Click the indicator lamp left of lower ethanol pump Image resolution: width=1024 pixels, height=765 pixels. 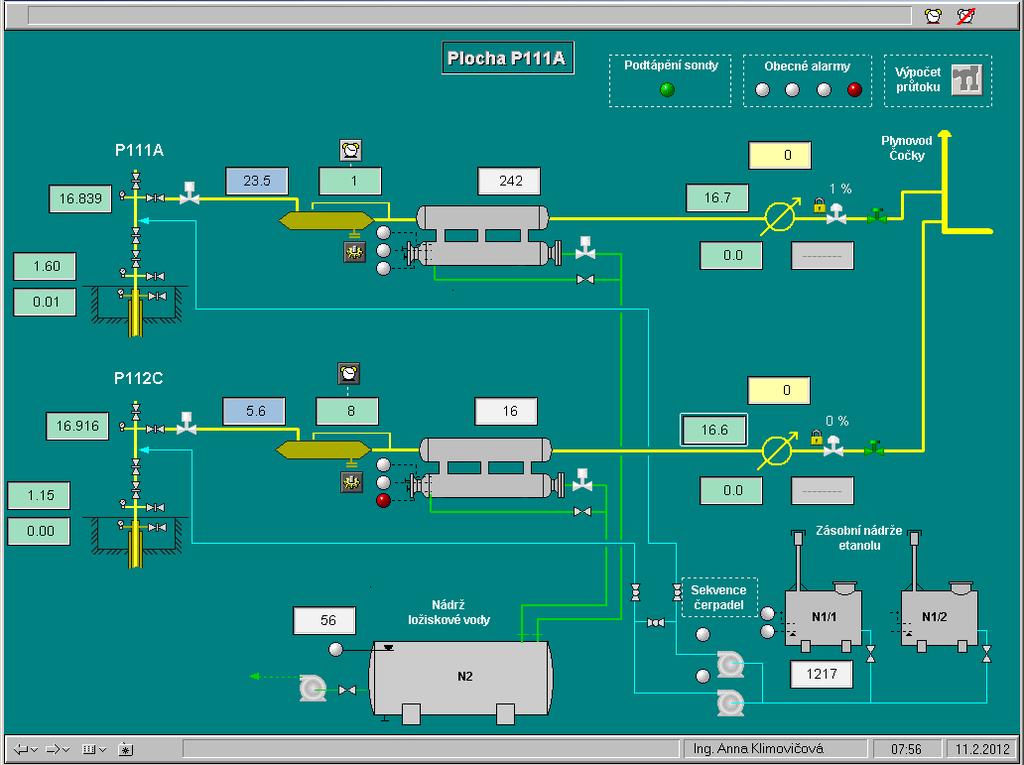tap(703, 676)
